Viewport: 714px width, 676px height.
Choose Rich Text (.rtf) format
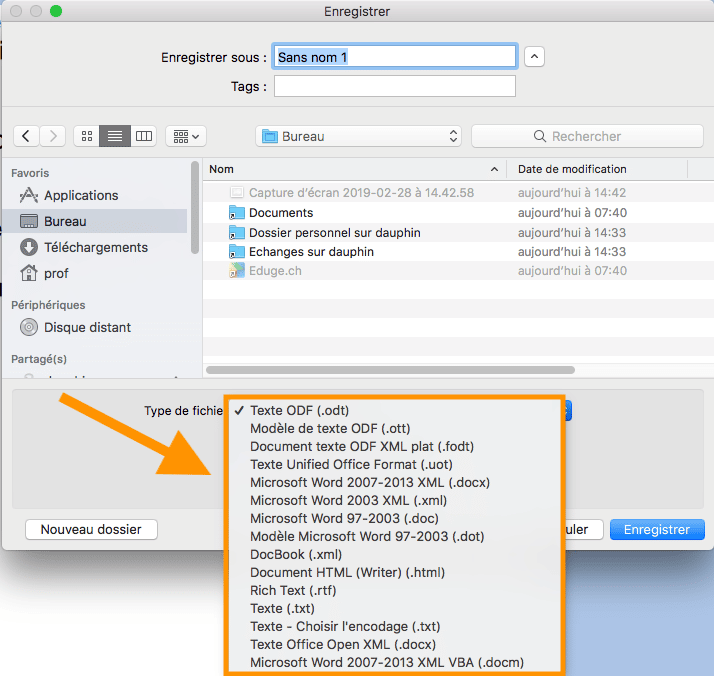point(292,590)
